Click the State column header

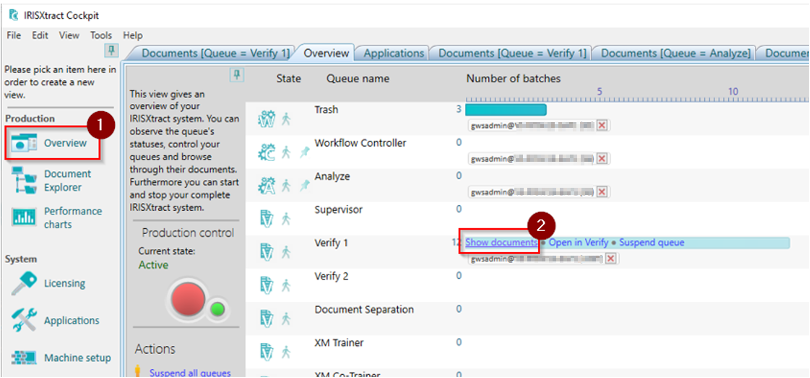288,78
